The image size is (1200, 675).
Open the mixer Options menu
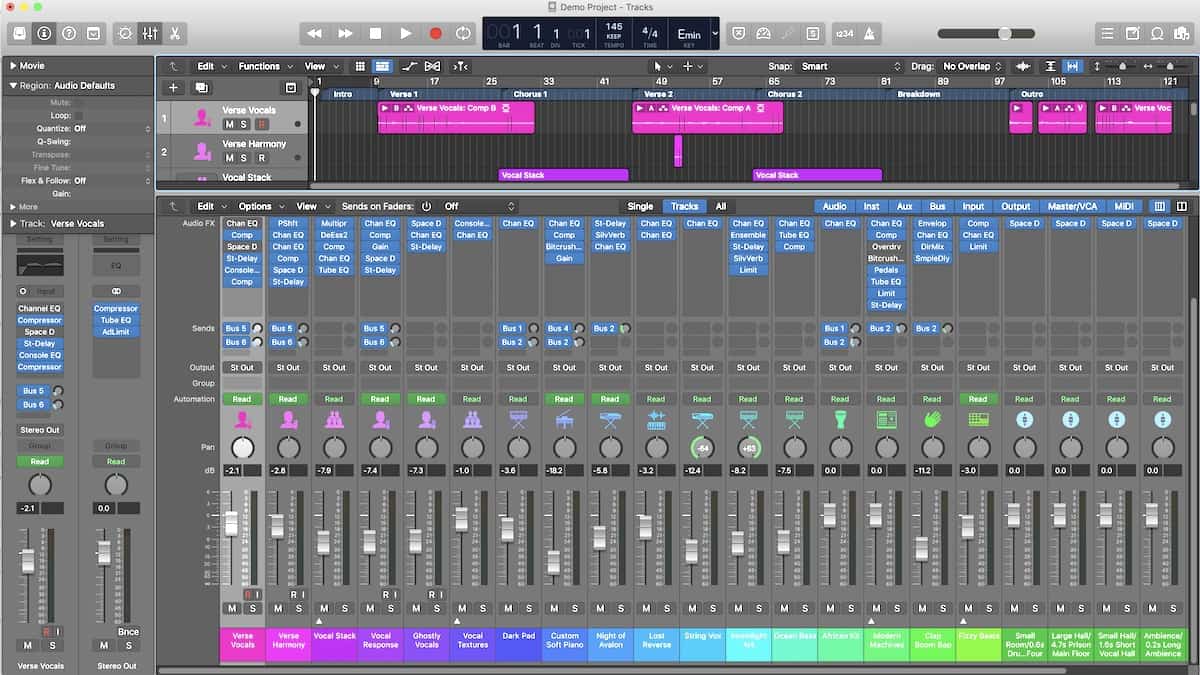[x=259, y=206]
